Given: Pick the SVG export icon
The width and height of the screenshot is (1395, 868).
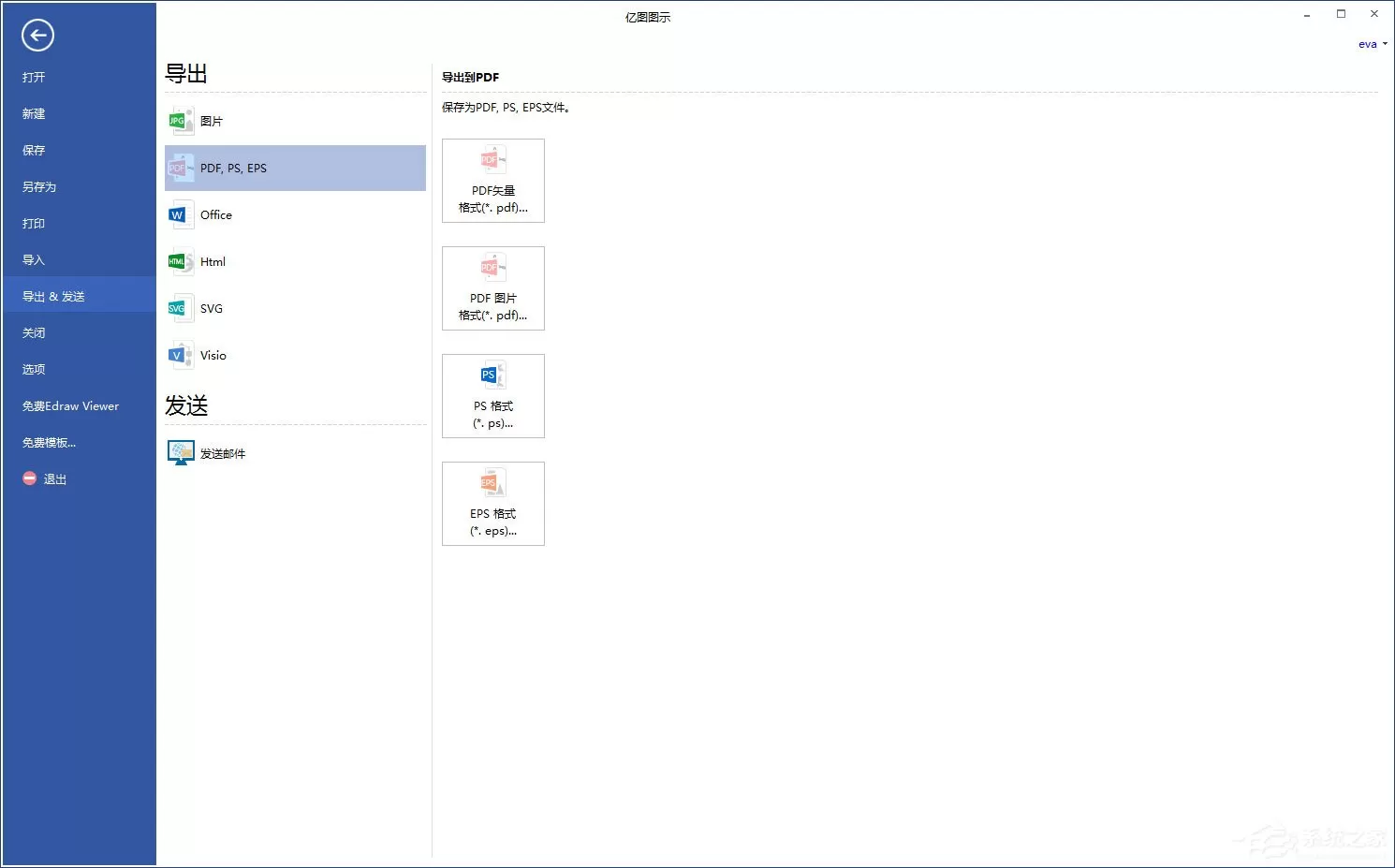Looking at the screenshot, I should pyautogui.click(x=180, y=308).
